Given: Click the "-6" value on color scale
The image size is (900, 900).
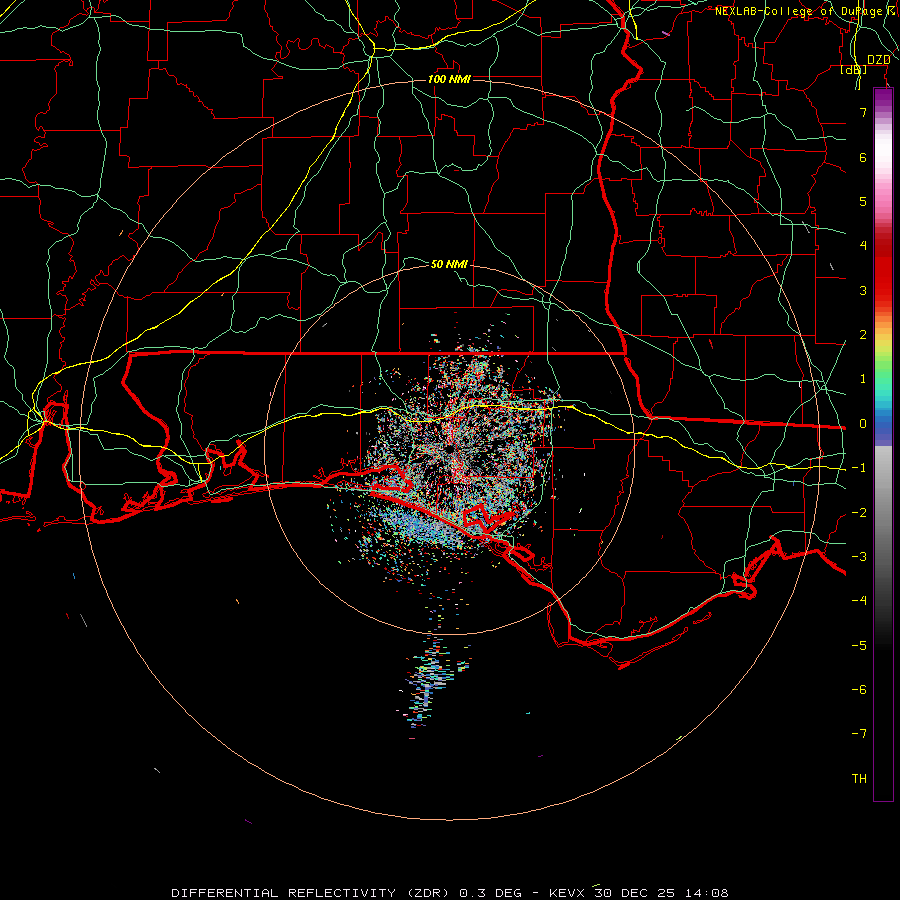Looking at the screenshot, I should (x=859, y=690).
